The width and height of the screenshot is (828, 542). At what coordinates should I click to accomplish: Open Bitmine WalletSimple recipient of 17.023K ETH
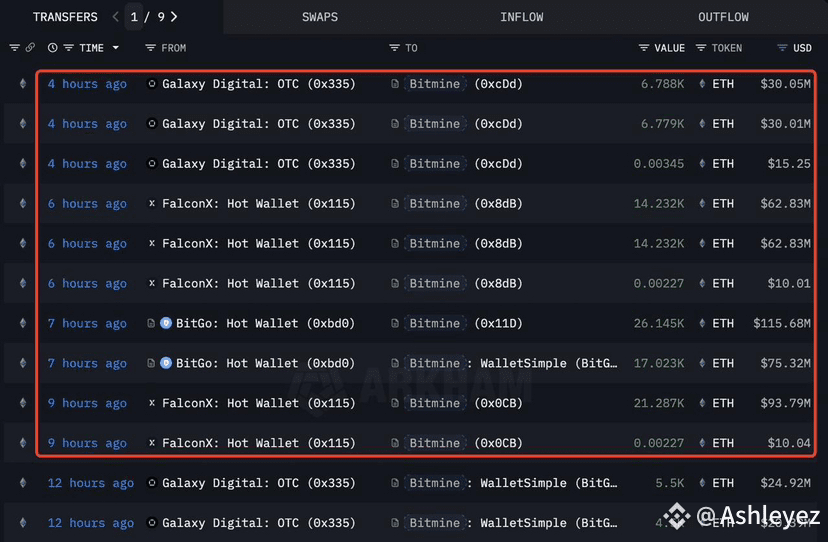(x=511, y=363)
